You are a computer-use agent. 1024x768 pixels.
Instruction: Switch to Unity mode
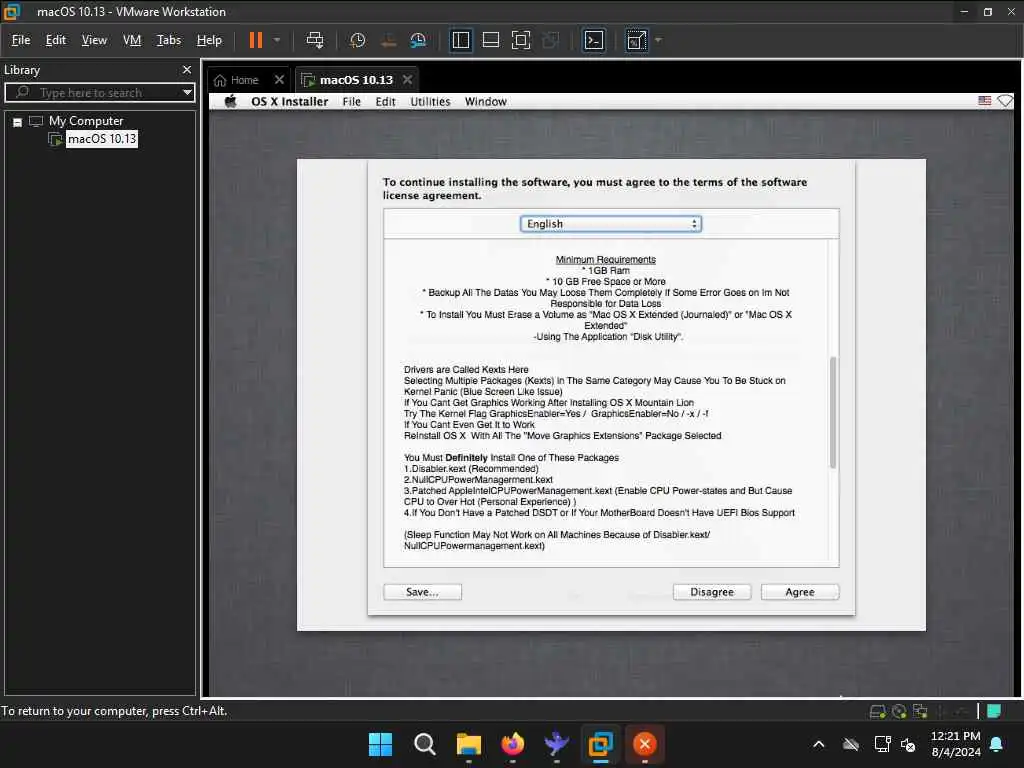click(551, 40)
